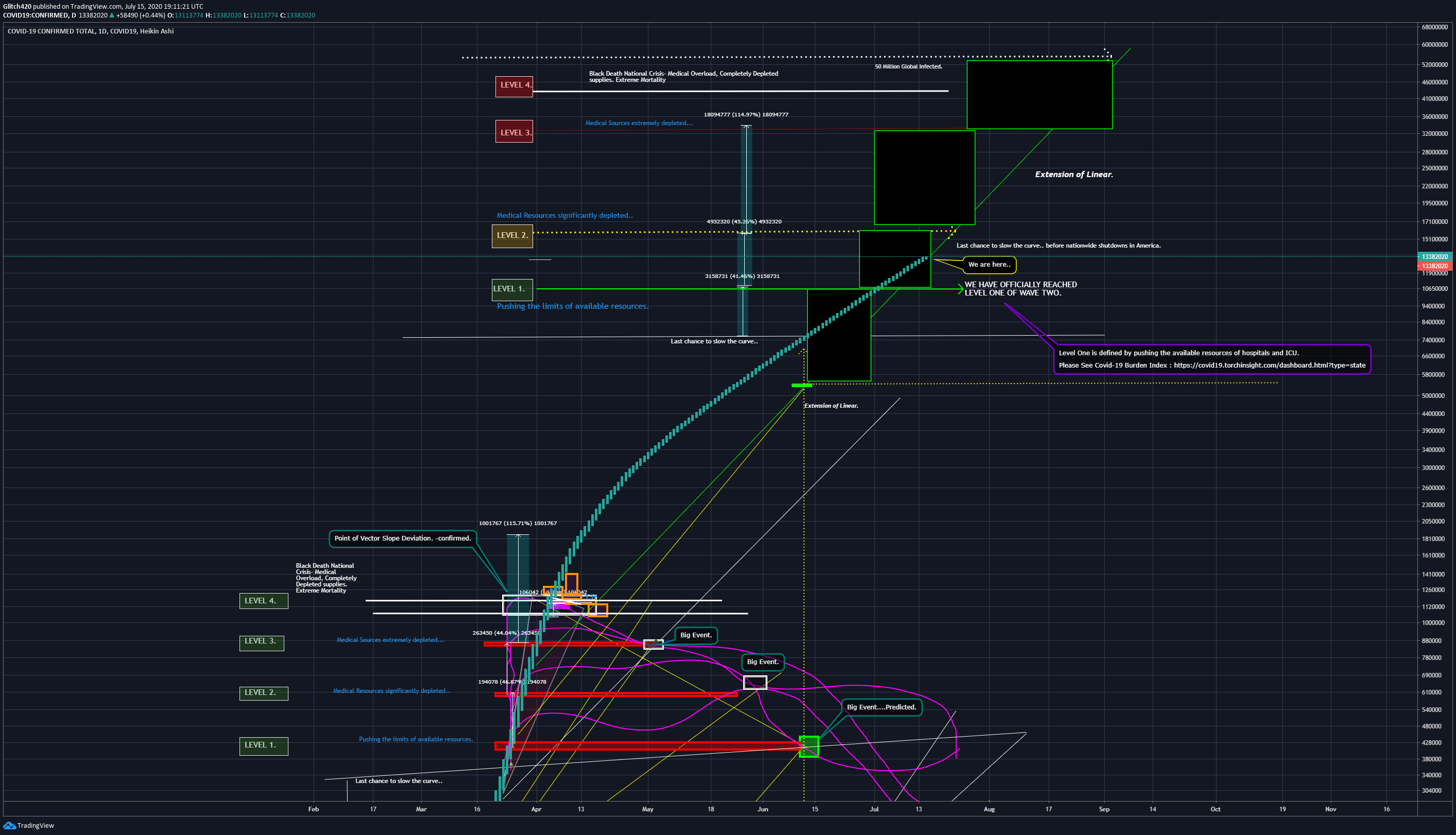Click the 50 Million Global Infected. text
The image size is (1456, 835).
coord(908,66)
